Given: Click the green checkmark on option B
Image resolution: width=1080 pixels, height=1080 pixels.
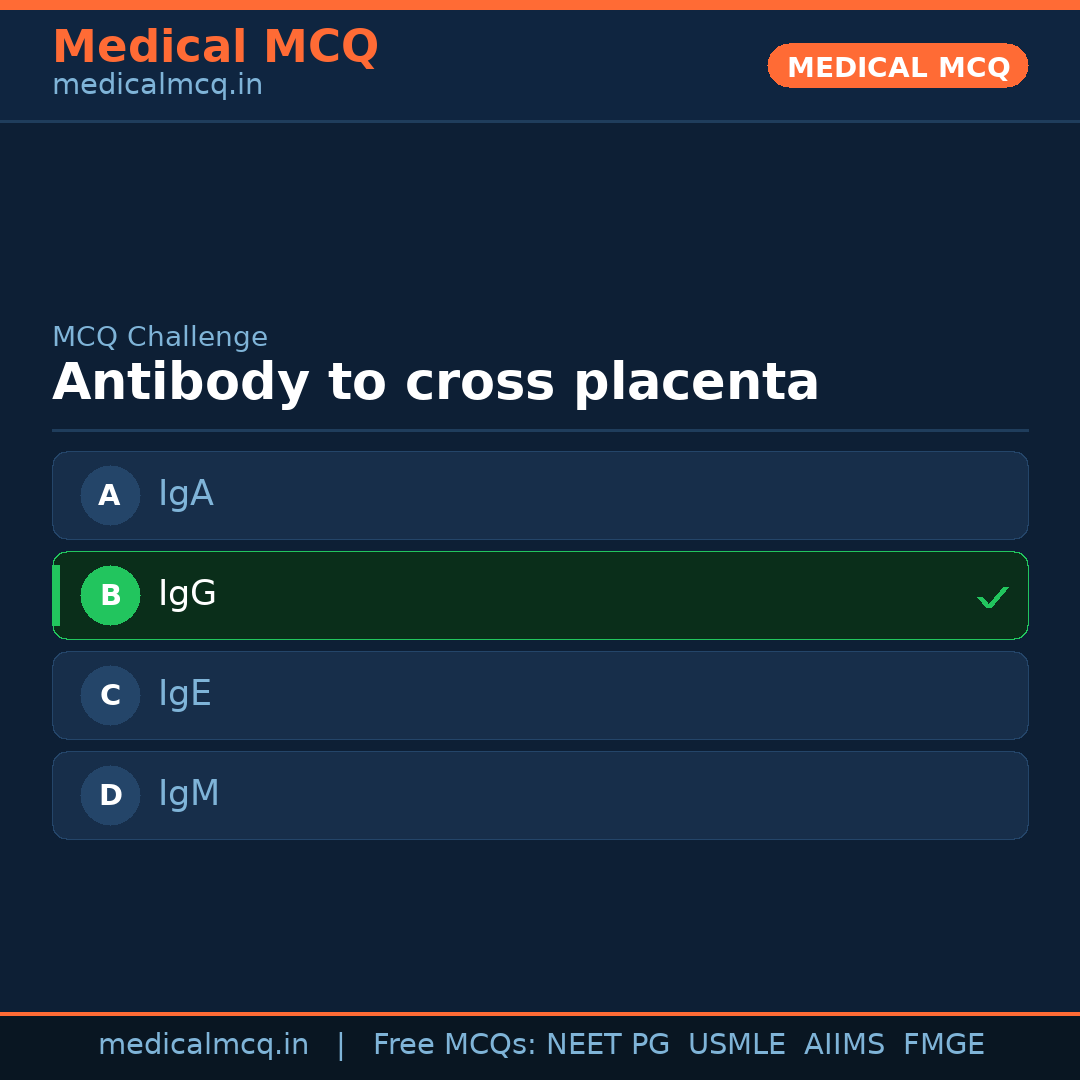Looking at the screenshot, I should coord(993,597).
